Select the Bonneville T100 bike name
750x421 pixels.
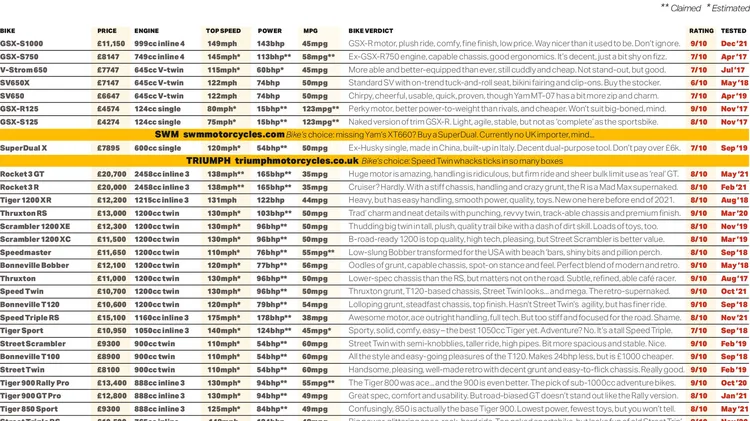(x=30, y=356)
